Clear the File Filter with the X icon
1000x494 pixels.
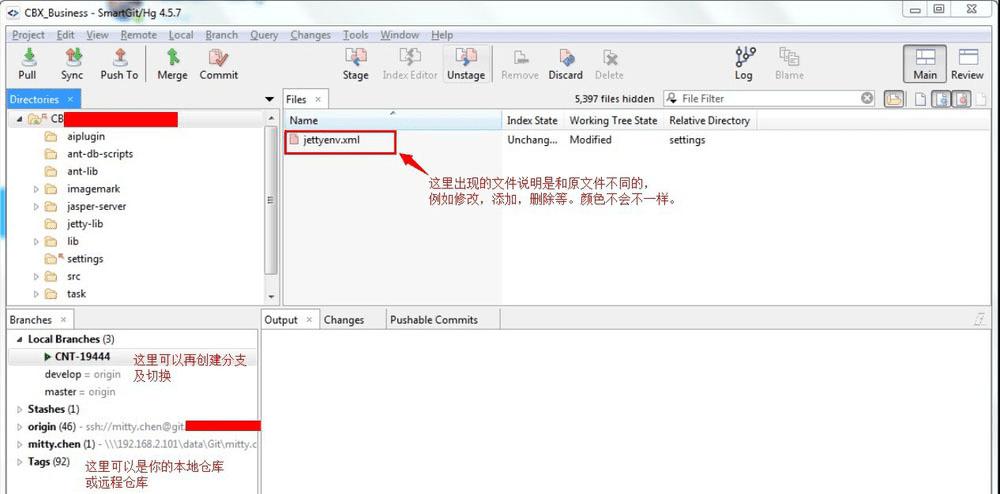tap(867, 98)
